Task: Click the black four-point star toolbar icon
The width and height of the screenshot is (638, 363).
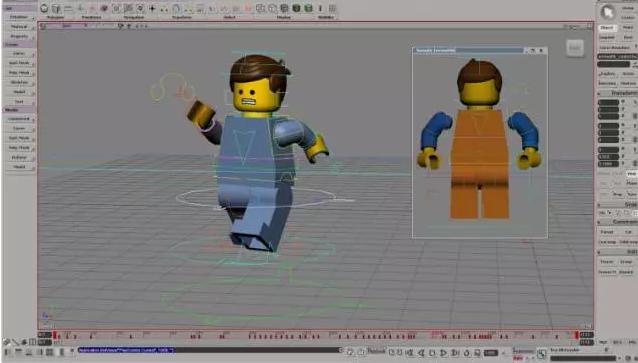Action: tap(153, 8)
